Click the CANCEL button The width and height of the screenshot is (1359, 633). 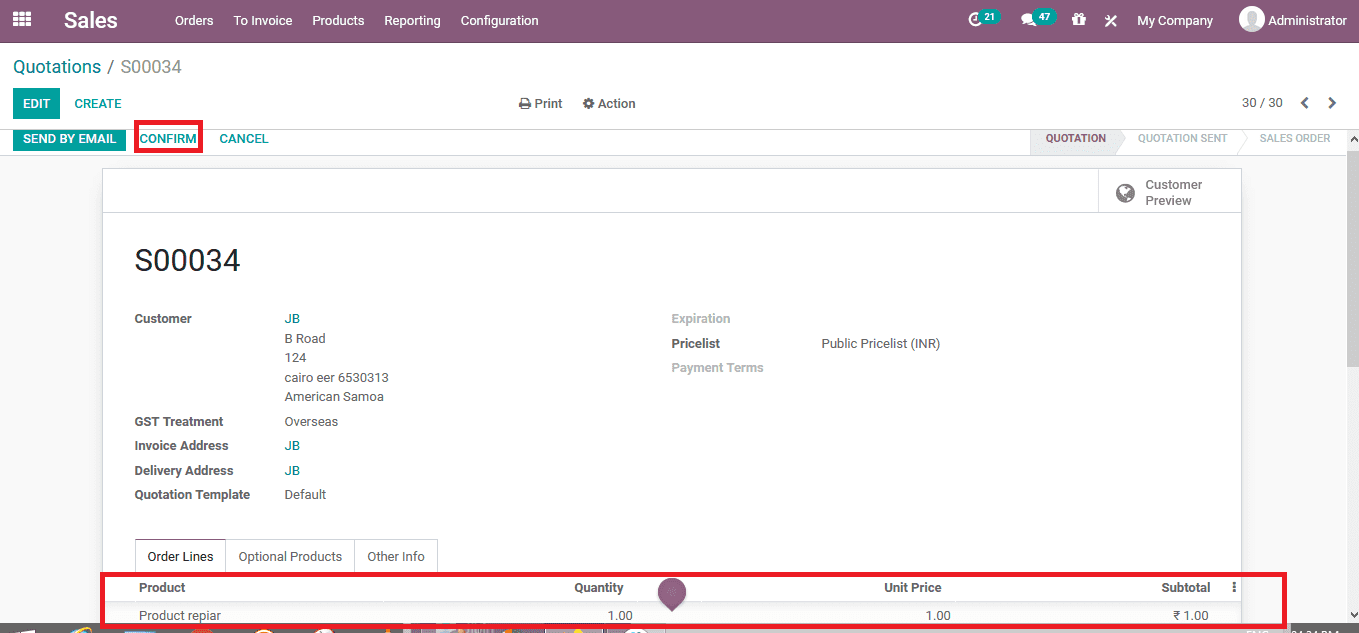click(244, 139)
